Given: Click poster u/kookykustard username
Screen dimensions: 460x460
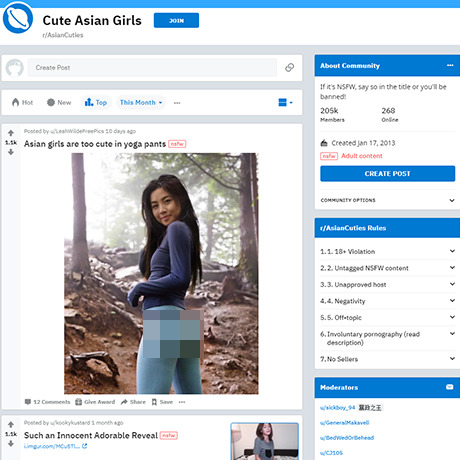Looking at the screenshot, I should pyautogui.click(x=70, y=423).
